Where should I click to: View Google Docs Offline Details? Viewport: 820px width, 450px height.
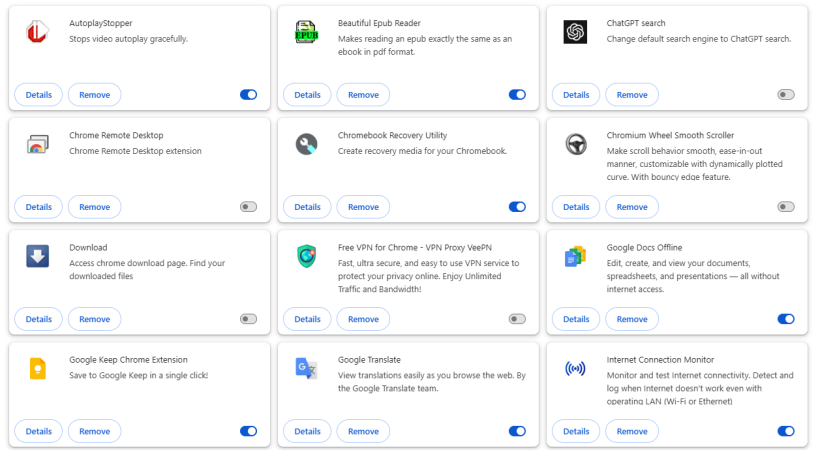click(x=576, y=319)
